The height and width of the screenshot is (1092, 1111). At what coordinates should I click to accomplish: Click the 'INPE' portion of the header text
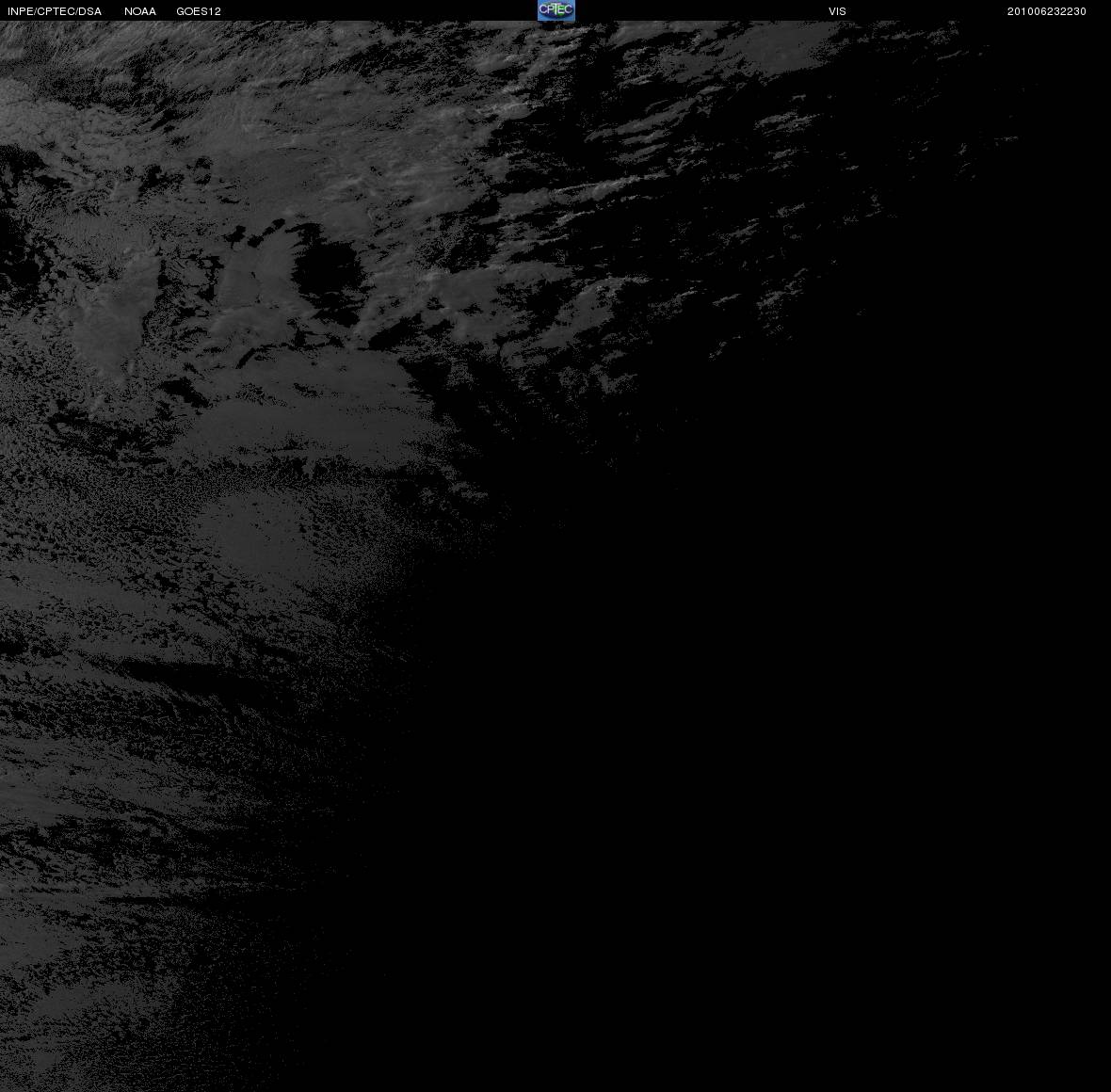19,11
